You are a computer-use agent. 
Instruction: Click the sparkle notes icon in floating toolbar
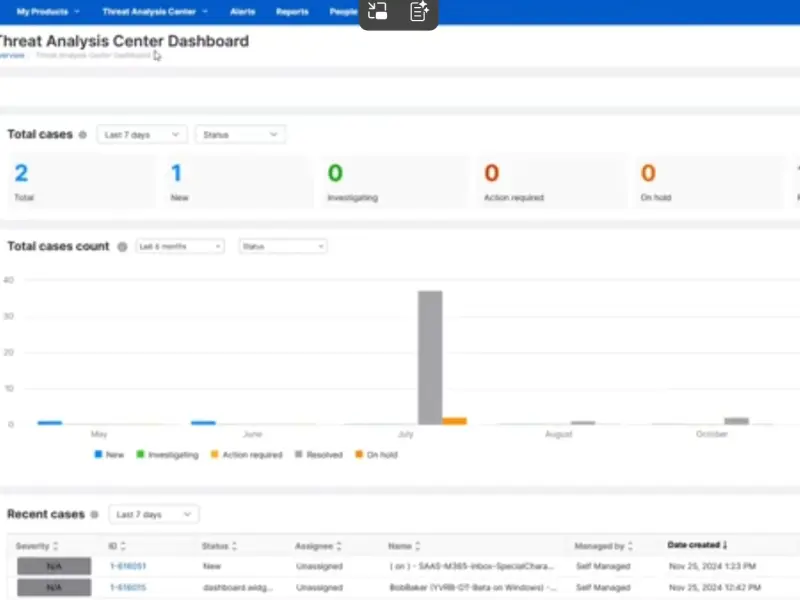(419, 12)
